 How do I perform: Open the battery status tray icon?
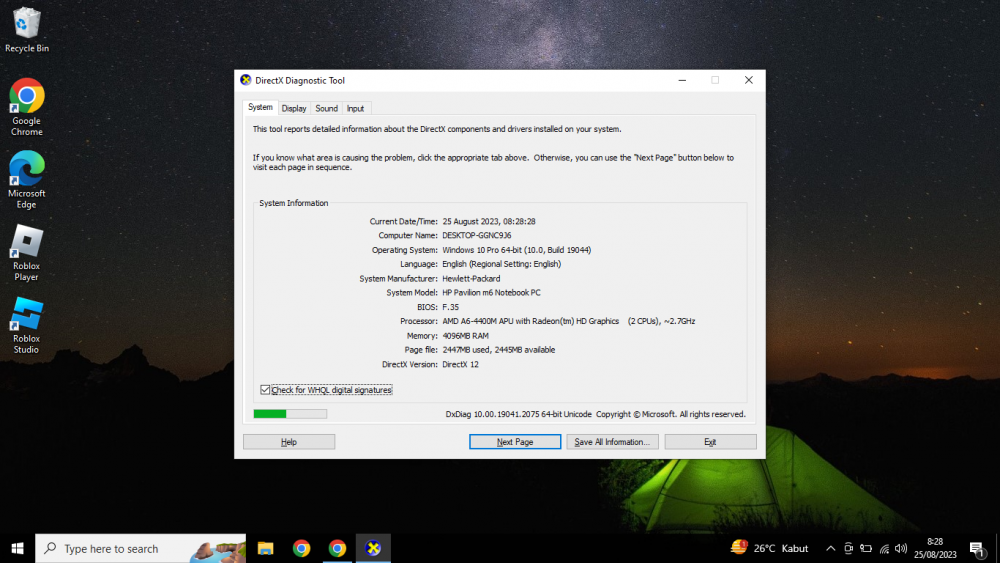866,548
